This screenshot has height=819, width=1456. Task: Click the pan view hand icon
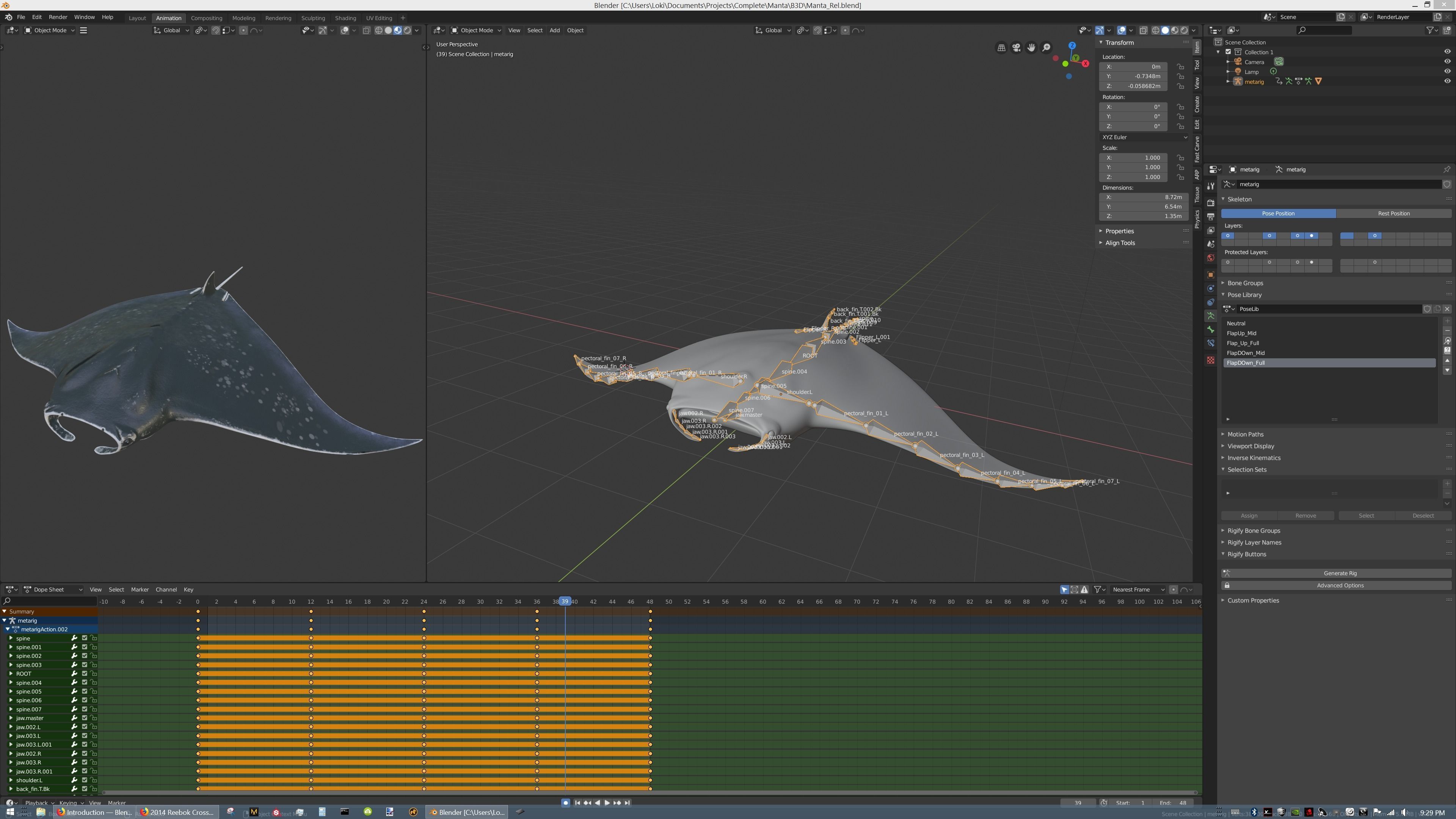coord(1031,48)
